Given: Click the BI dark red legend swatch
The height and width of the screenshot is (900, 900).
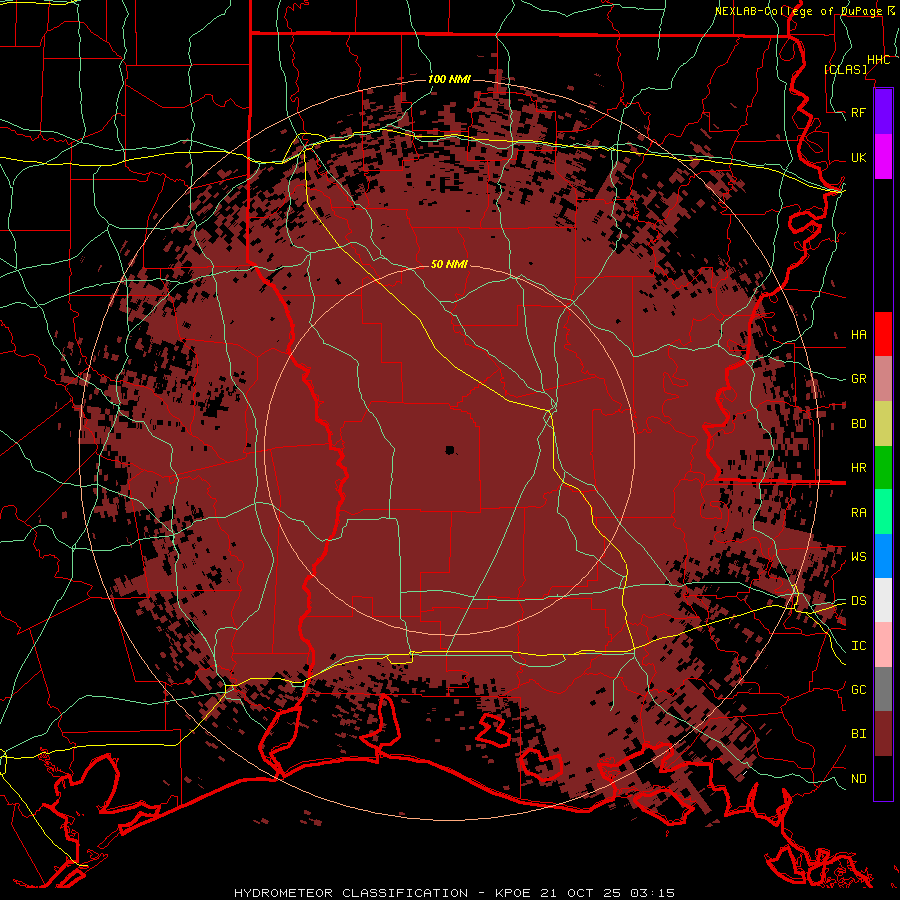Looking at the screenshot, I should point(883,734).
